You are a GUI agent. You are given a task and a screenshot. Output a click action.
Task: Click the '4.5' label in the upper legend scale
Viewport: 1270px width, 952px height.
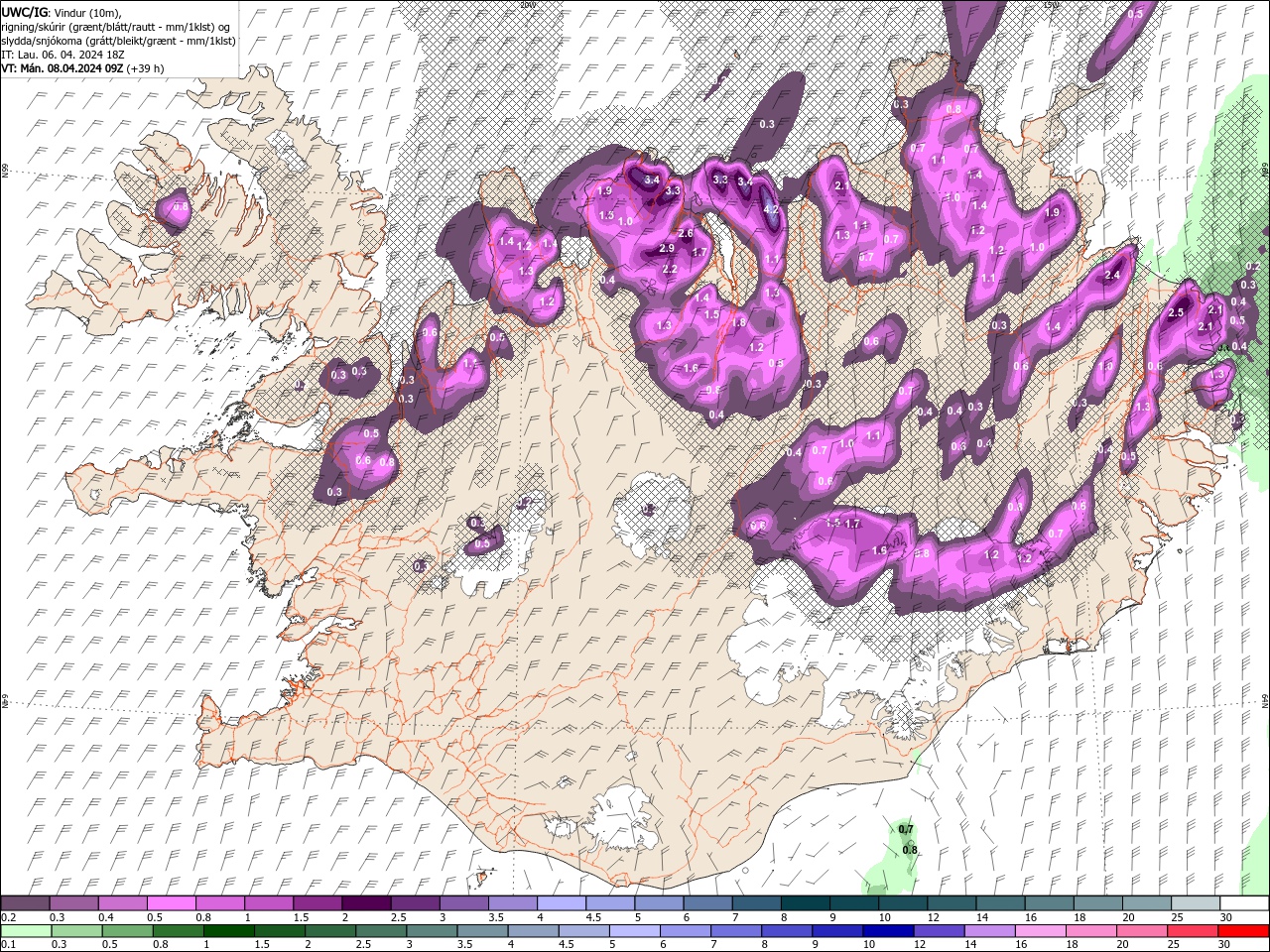[x=593, y=917]
